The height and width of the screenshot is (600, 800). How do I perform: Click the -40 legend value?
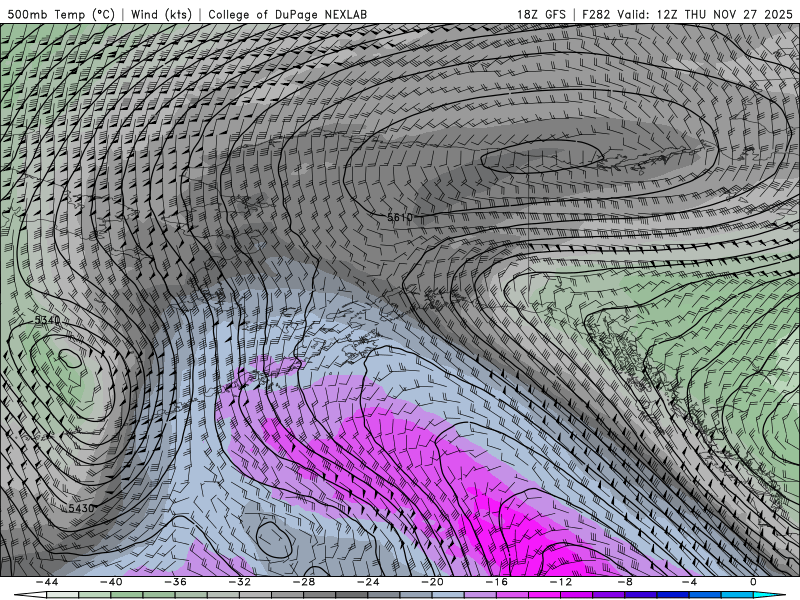pyautogui.click(x=111, y=582)
